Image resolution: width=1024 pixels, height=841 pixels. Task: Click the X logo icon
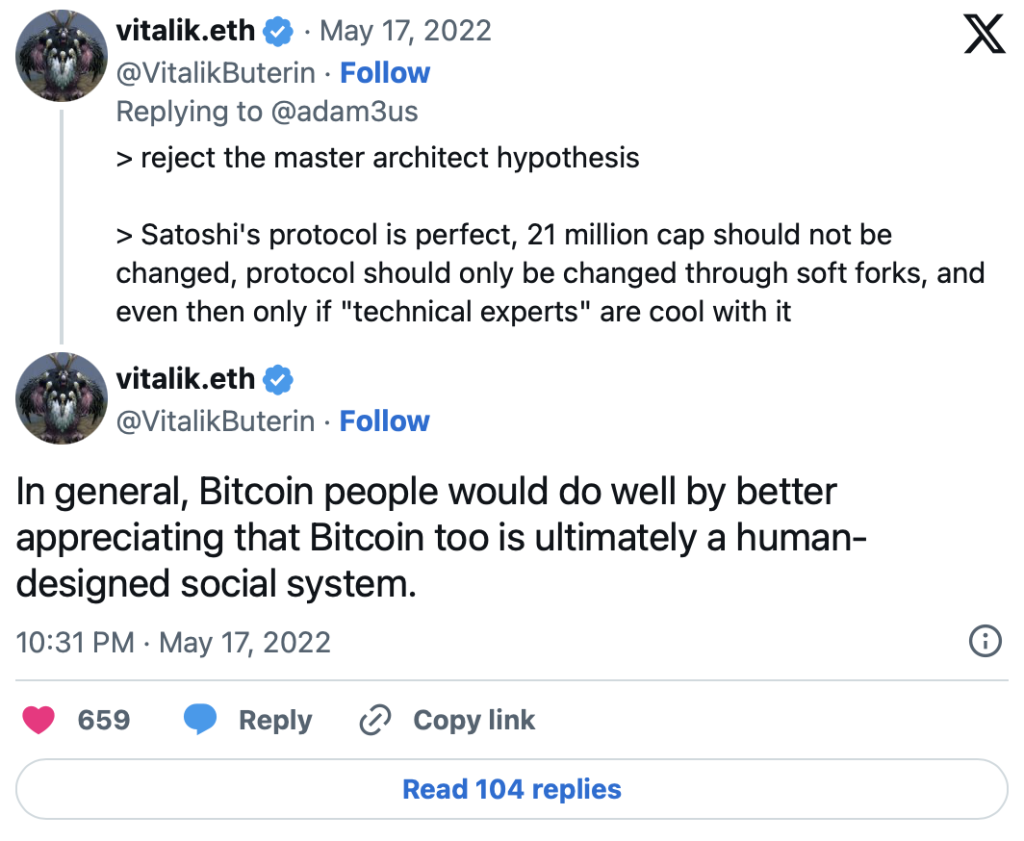coord(983,36)
